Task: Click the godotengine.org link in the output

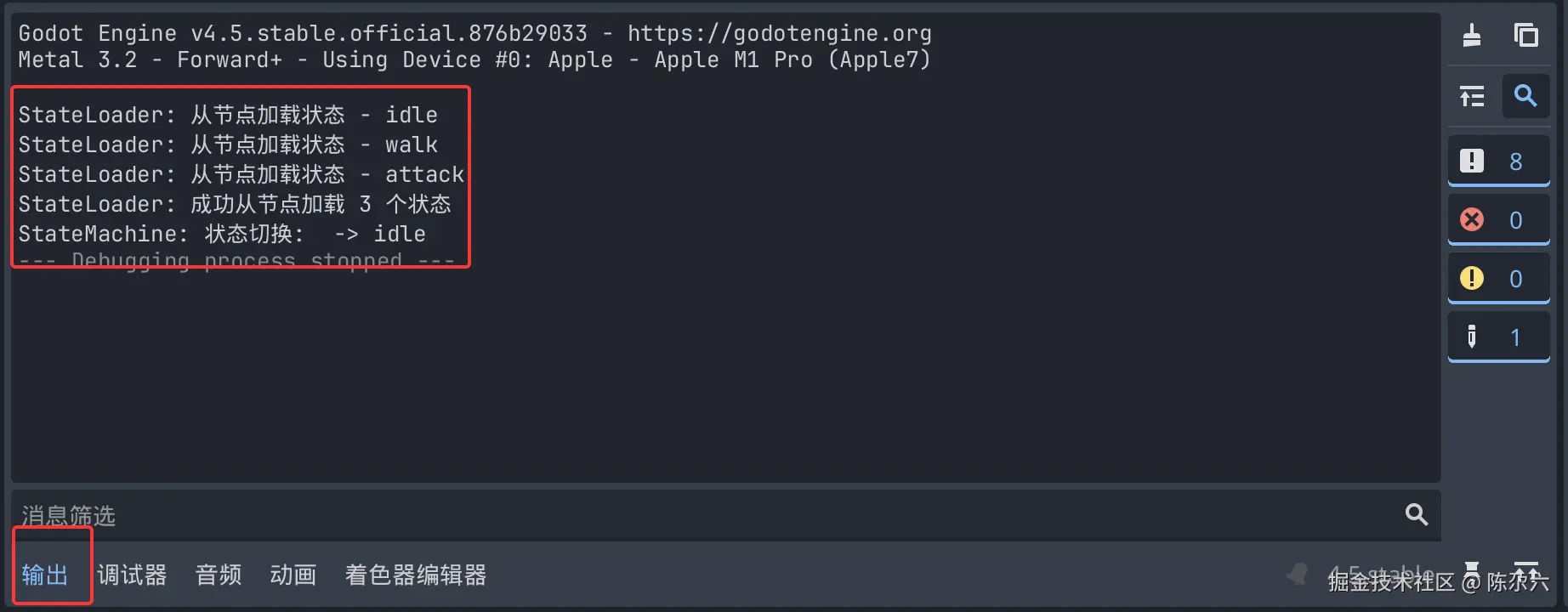Action: [778, 33]
